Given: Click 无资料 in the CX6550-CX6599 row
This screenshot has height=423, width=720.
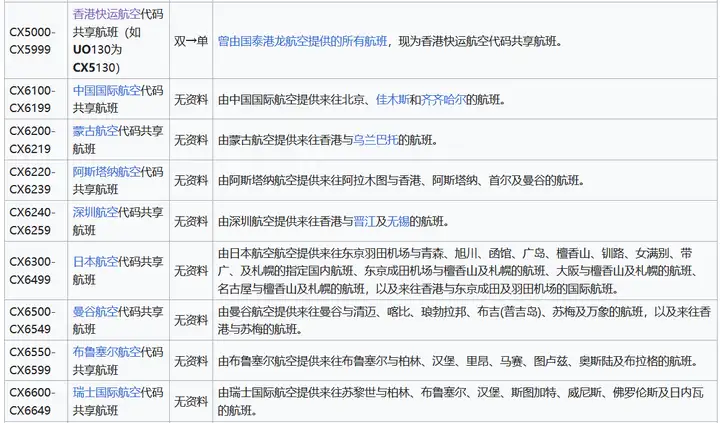Looking at the screenshot, I should click(x=191, y=361).
